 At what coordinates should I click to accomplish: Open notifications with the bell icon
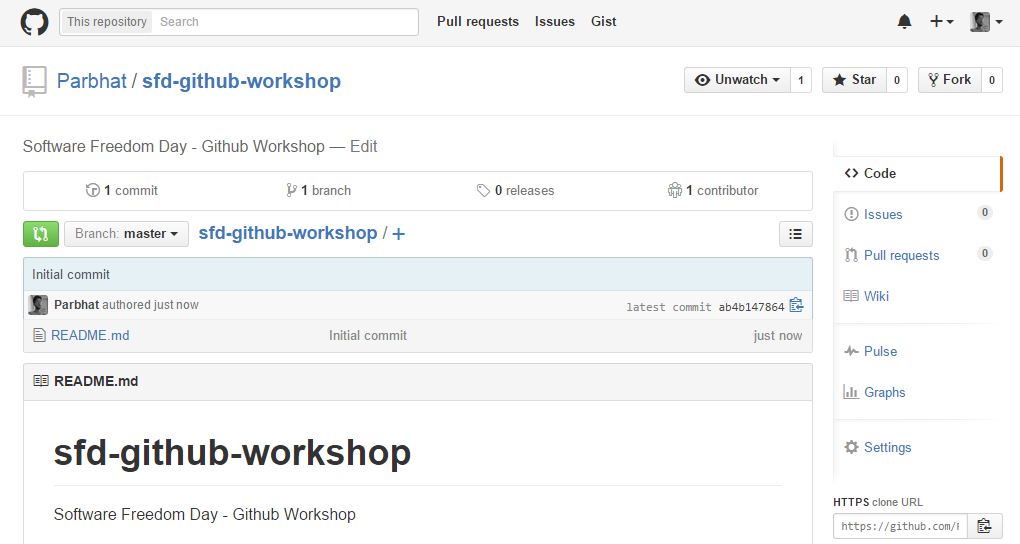click(x=904, y=22)
